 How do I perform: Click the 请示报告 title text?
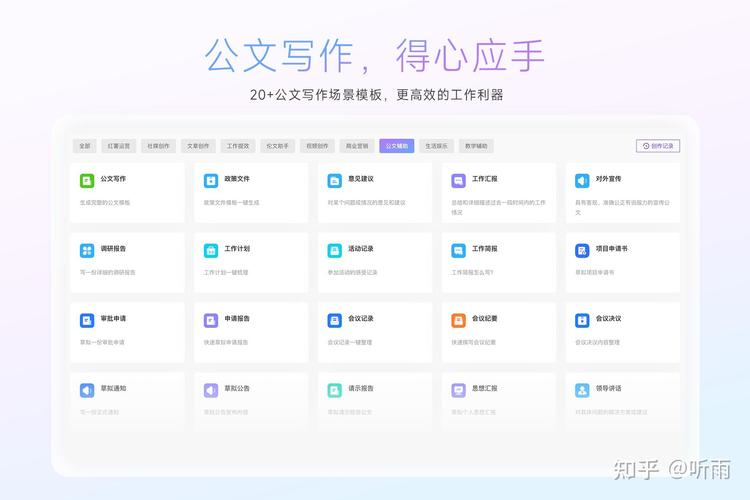tap(361, 389)
